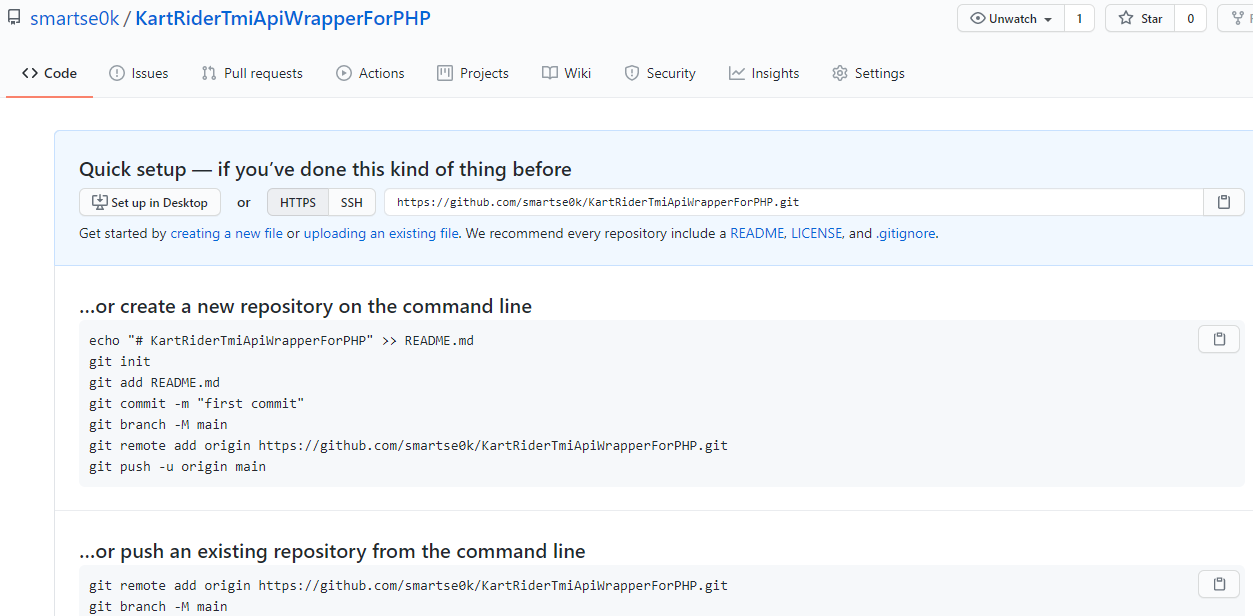Click the 'git push -u origin main' line
Viewport: 1253px width, 616px height.
(177, 466)
